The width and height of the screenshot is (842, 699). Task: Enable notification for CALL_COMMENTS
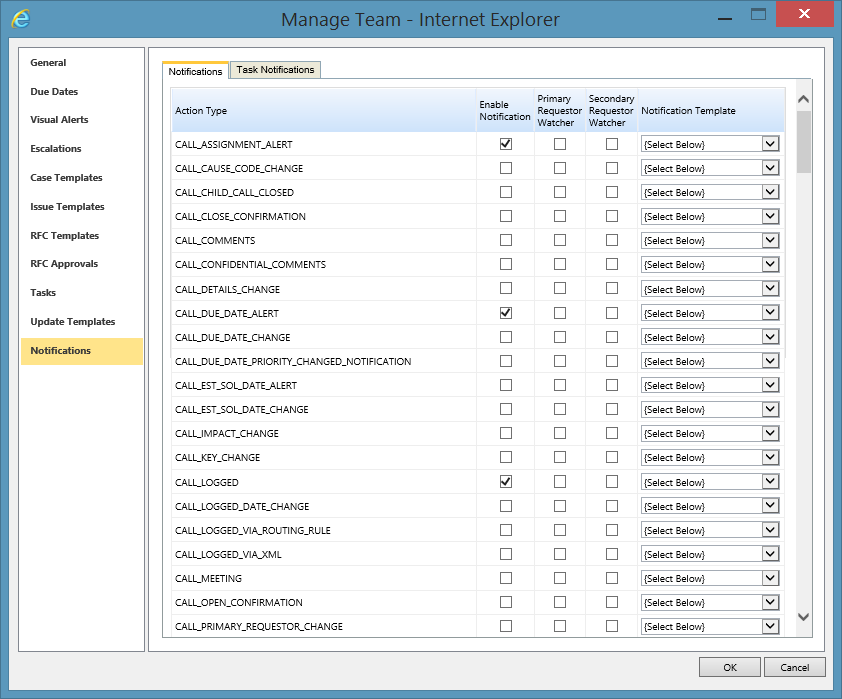point(506,241)
